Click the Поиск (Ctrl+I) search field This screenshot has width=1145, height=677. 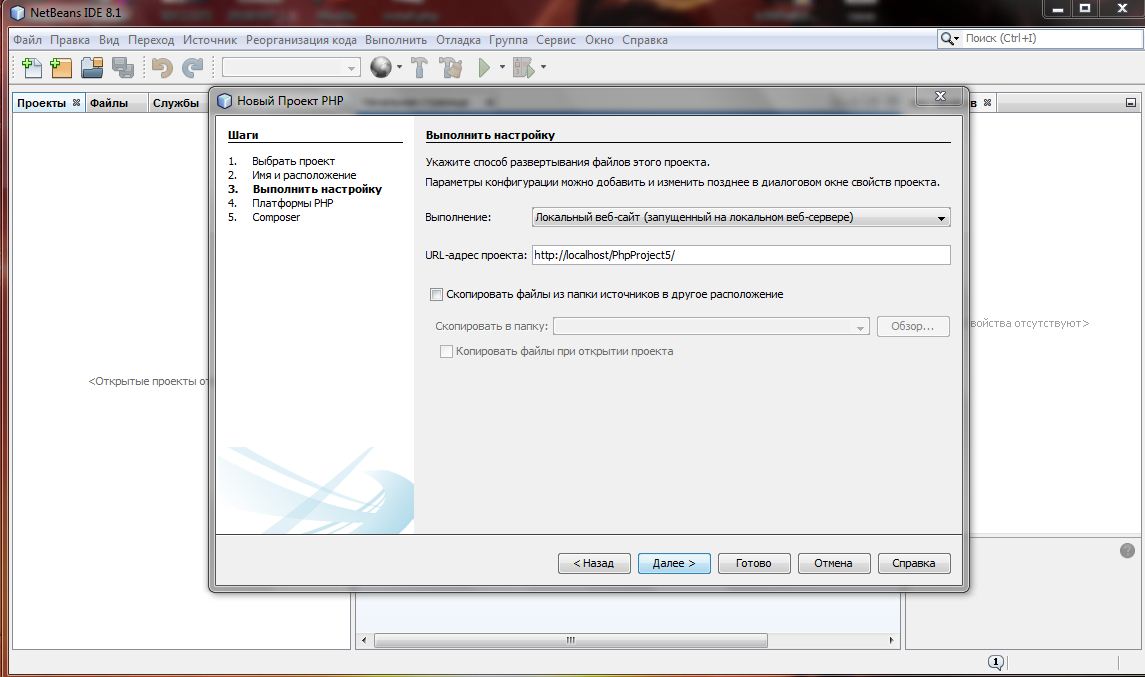tap(1052, 39)
